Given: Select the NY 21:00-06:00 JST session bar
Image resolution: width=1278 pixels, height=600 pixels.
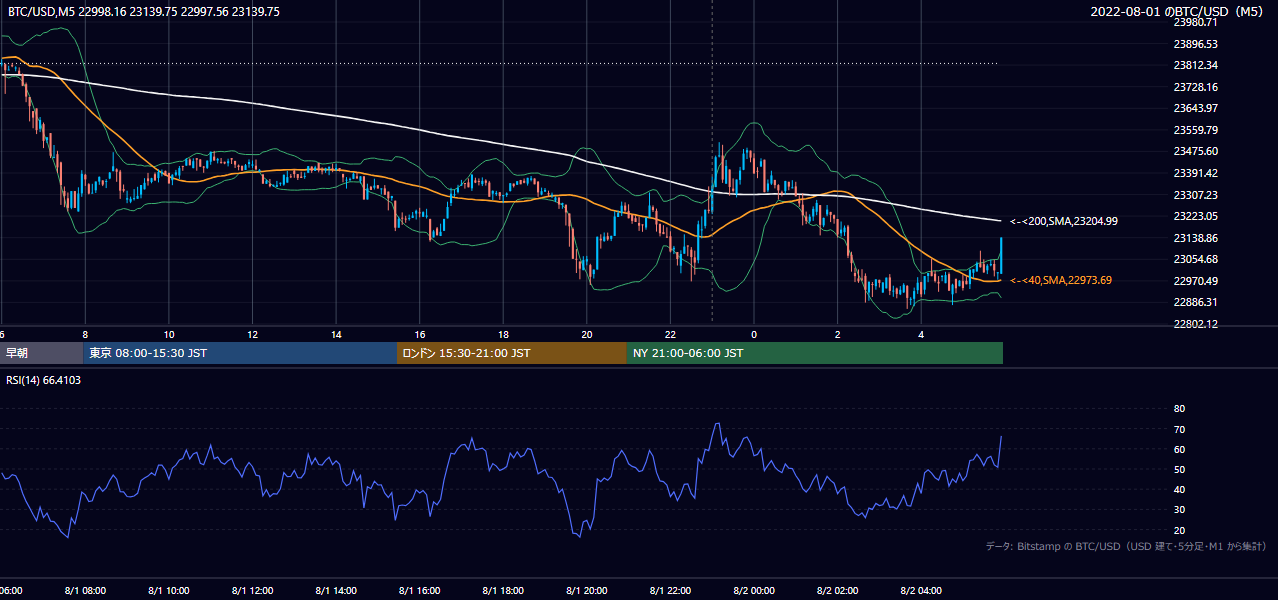Looking at the screenshot, I should pyautogui.click(x=815, y=353).
